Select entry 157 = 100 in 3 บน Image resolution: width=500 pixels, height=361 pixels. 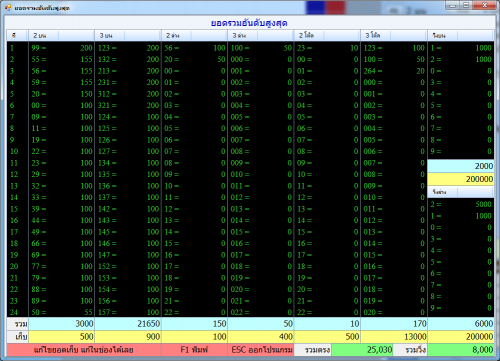click(128, 312)
